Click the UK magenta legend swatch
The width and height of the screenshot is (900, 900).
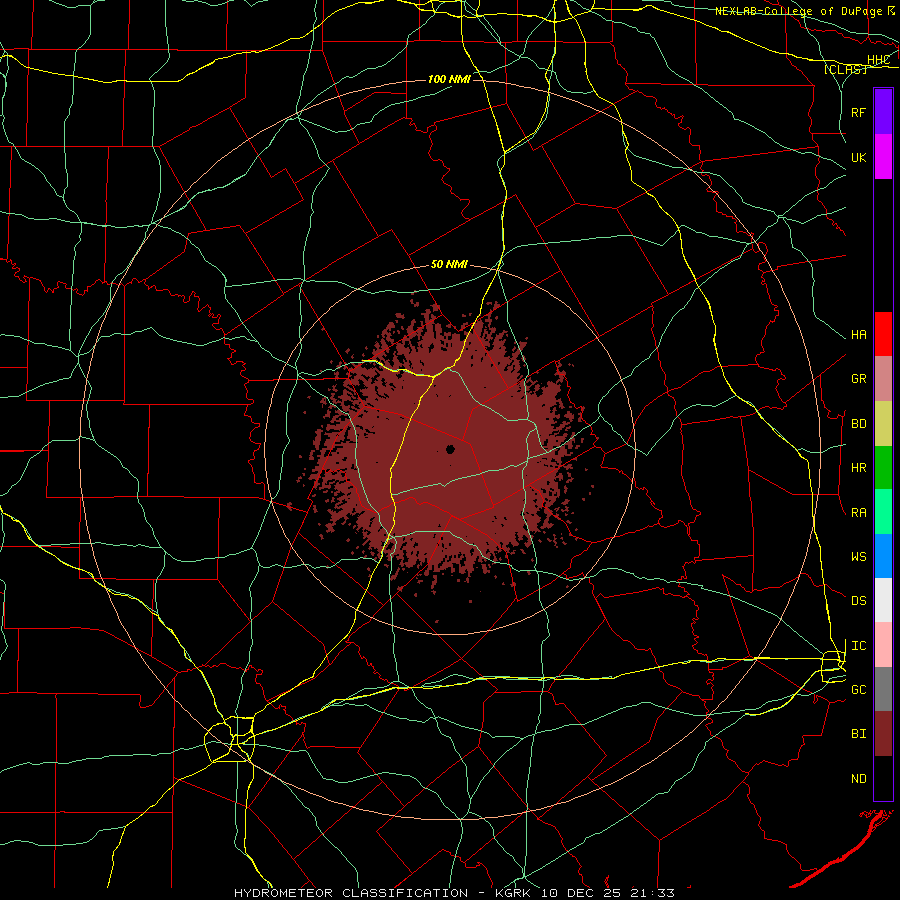coord(883,157)
